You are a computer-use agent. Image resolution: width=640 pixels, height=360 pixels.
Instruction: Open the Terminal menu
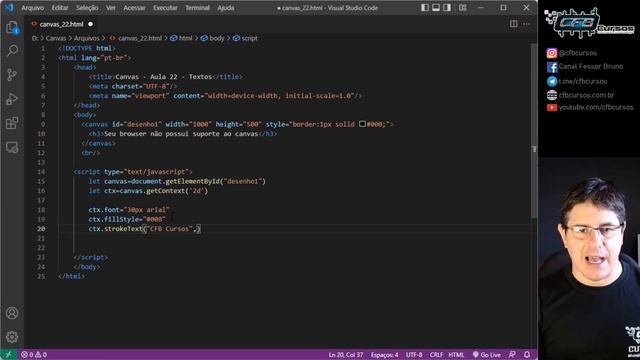tap(198, 8)
